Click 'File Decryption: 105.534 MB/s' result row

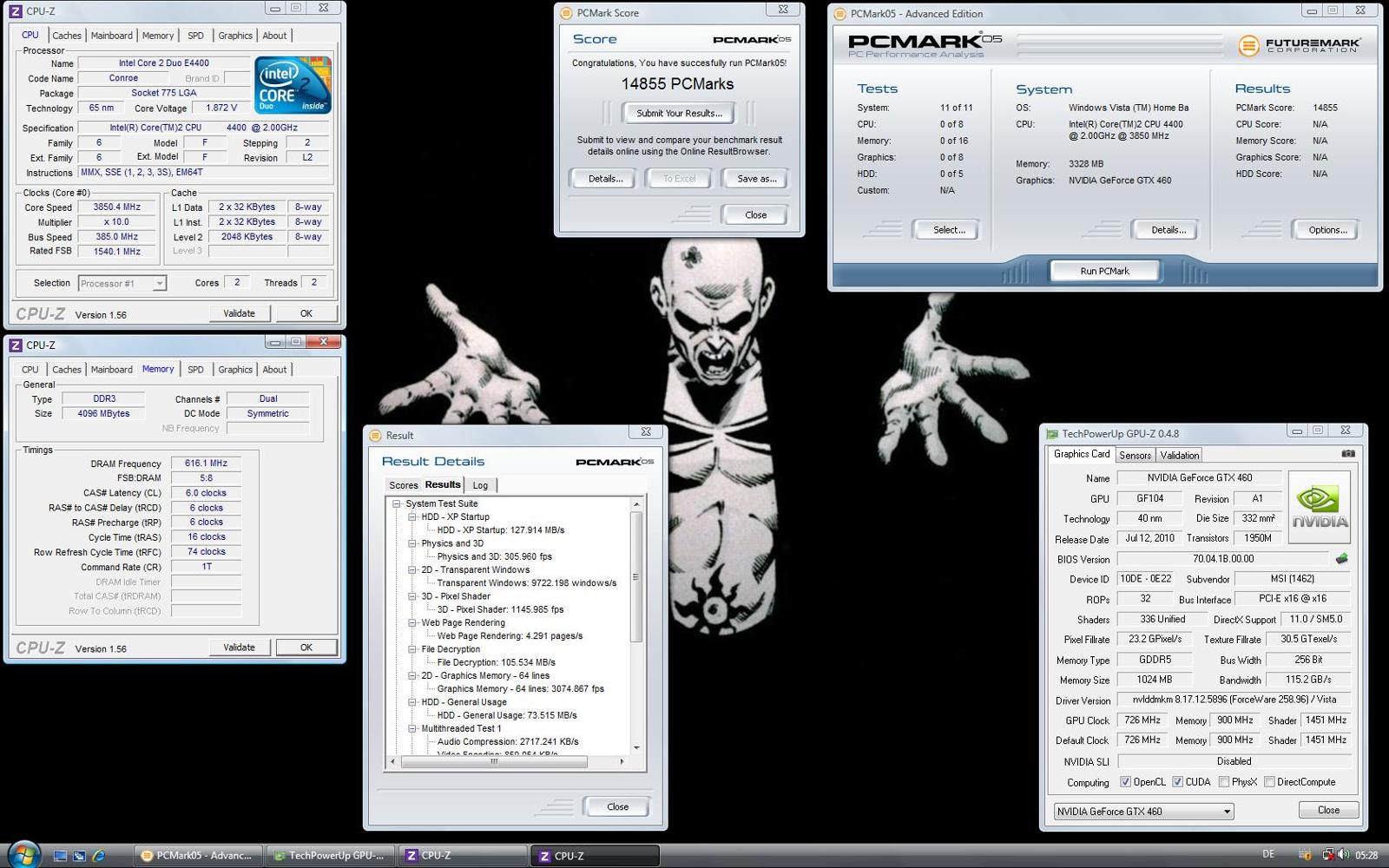coord(496,662)
